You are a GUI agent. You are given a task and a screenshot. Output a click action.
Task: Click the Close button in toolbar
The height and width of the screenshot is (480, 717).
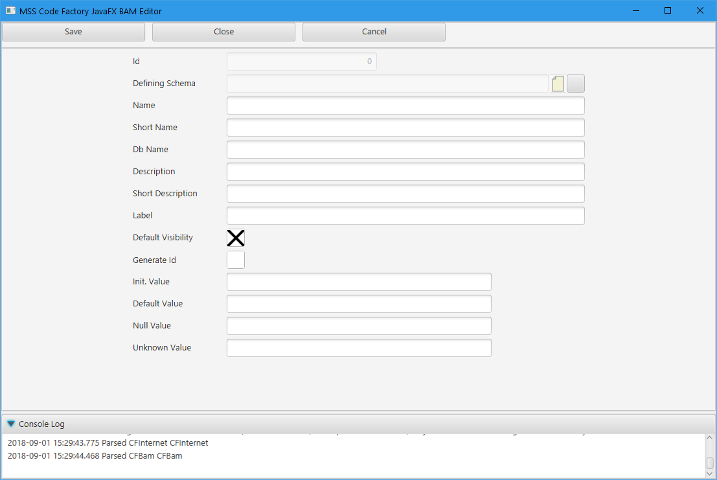coord(224,32)
